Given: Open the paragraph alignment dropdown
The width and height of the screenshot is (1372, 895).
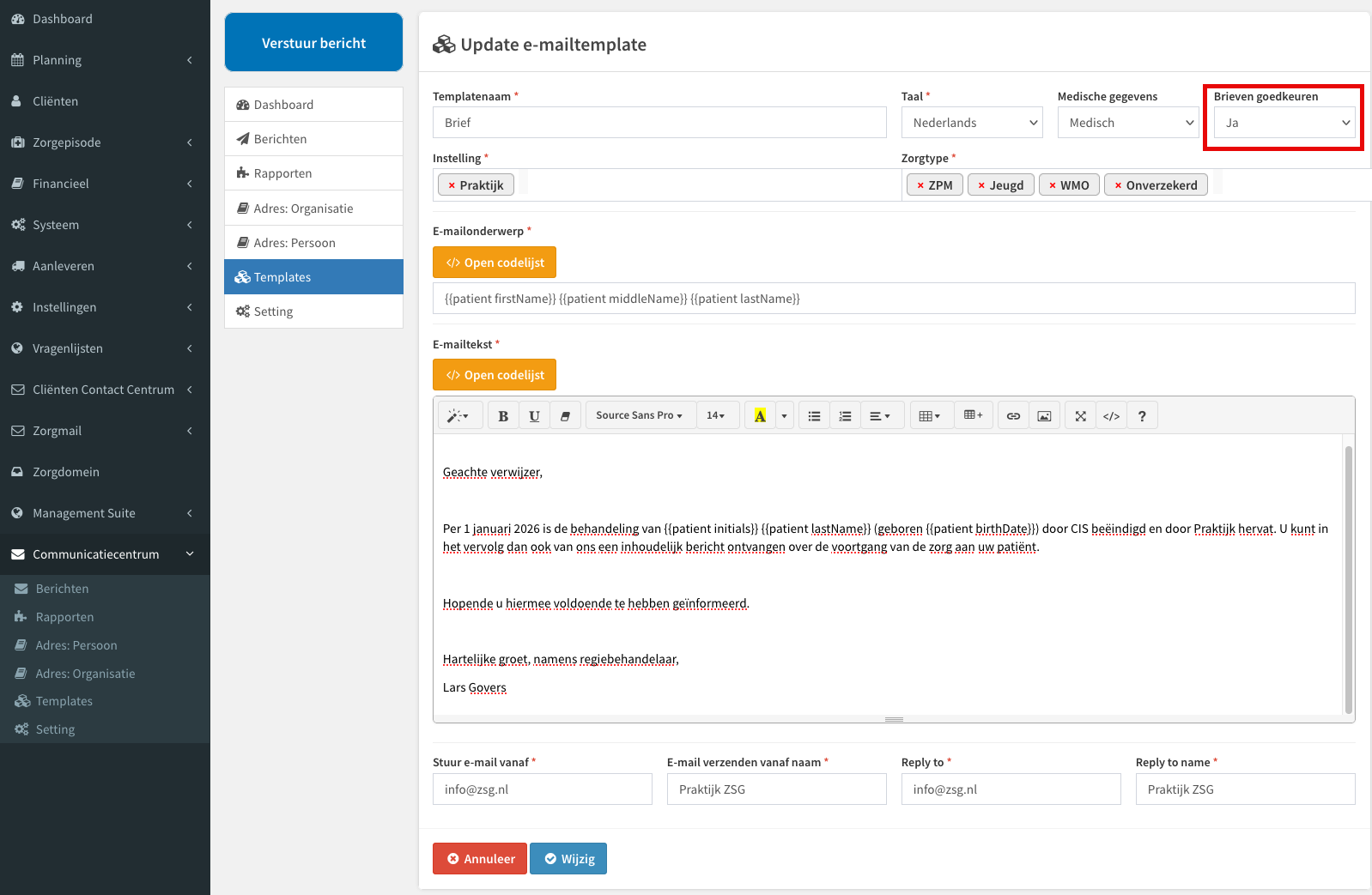Looking at the screenshot, I should 882,416.
